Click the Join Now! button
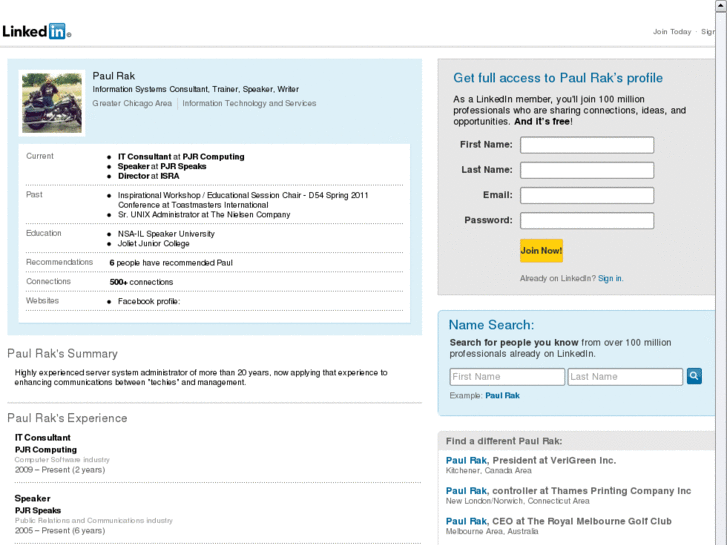 (x=541, y=250)
